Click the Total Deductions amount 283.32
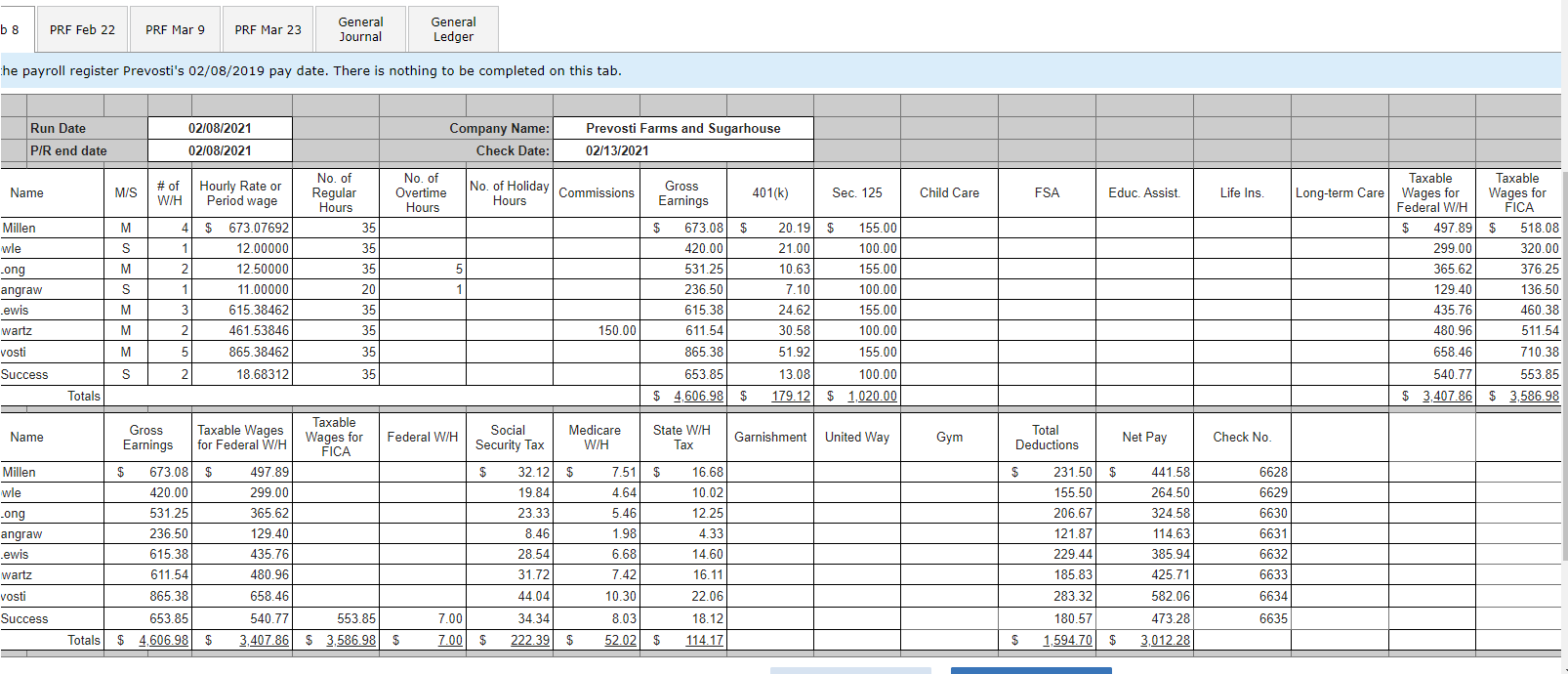1568x674 pixels. [1047, 596]
